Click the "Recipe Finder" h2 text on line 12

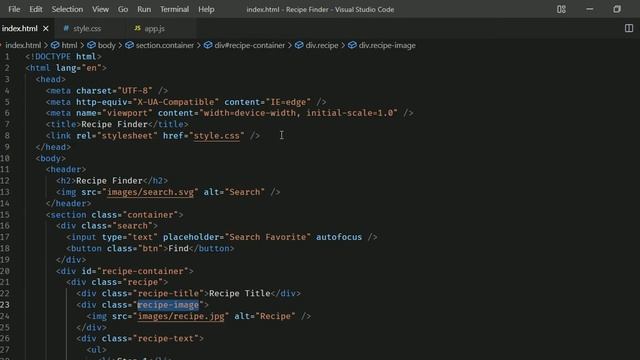pyautogui.click(x=109, y=180)
